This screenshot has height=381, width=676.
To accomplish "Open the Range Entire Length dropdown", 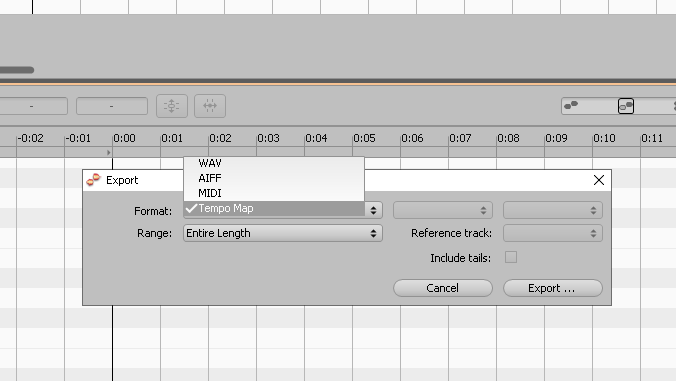I will pos(283,233).
